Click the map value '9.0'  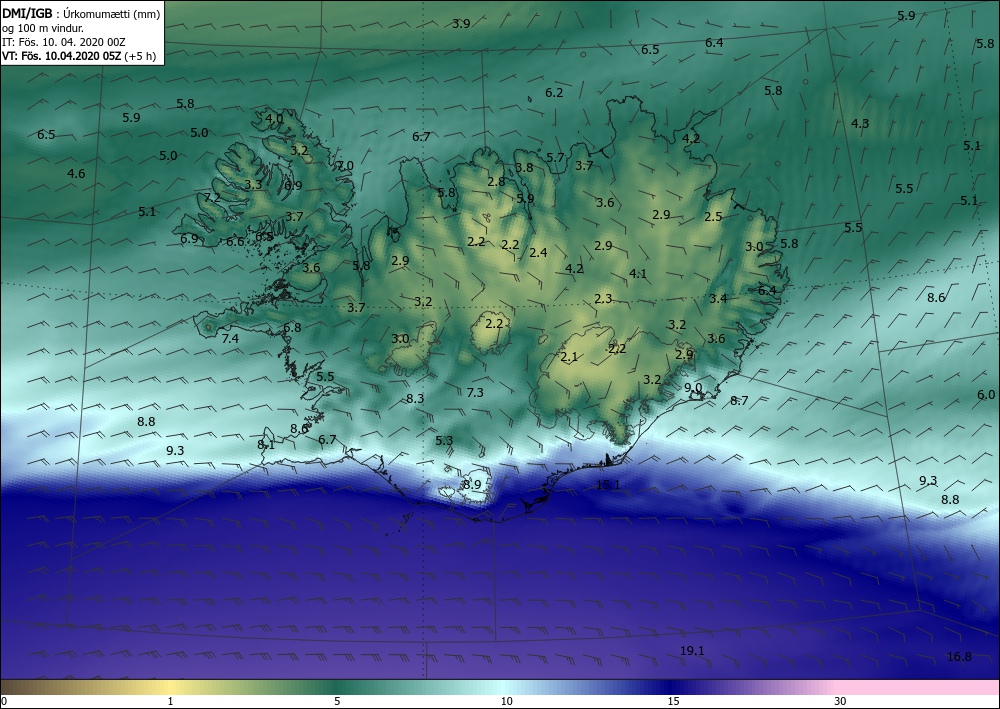[x=693, y=387]
